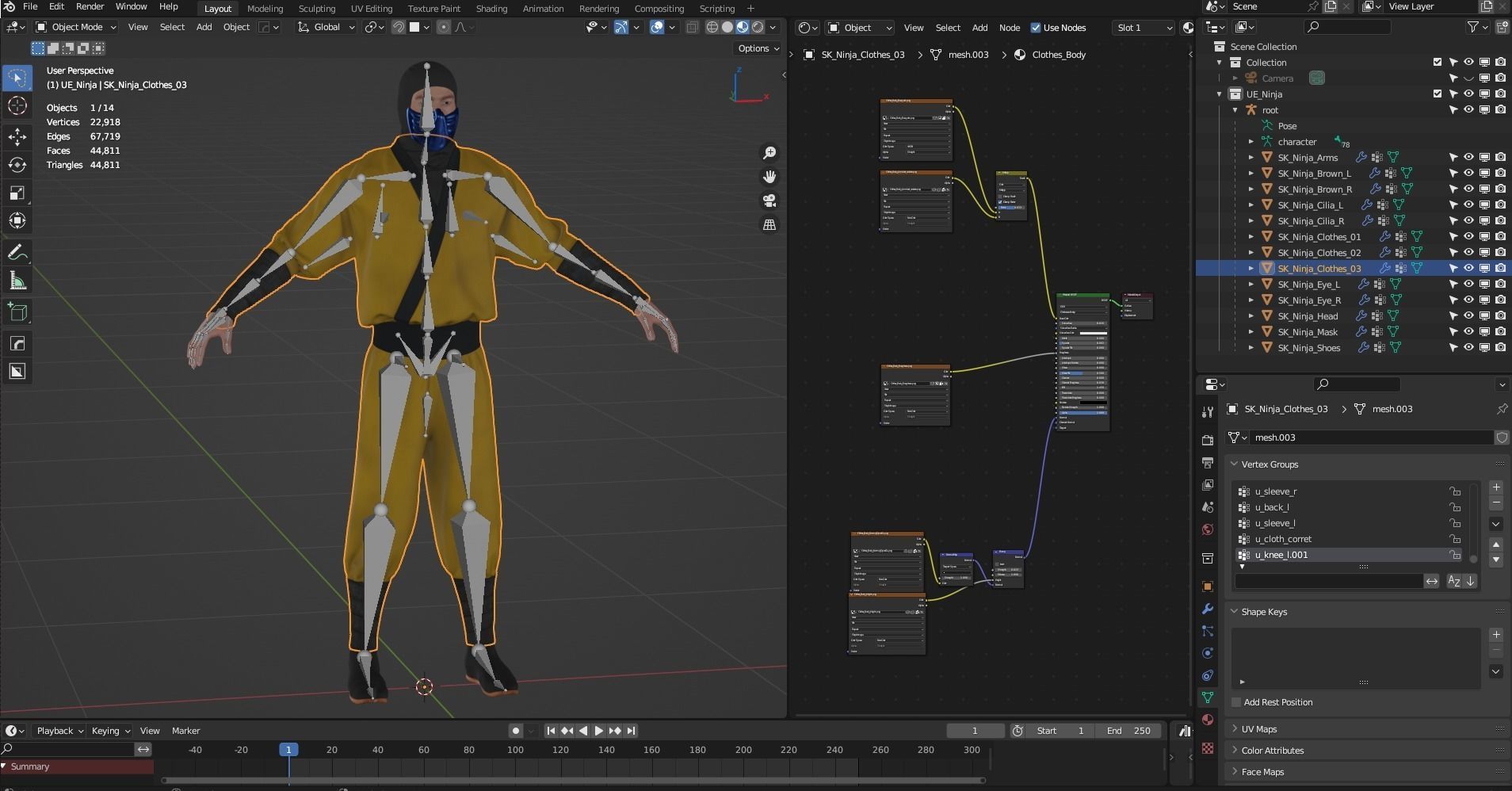Activate the Scale tool
Viewport: 1512px width, 791px height.
coord(17,193)
